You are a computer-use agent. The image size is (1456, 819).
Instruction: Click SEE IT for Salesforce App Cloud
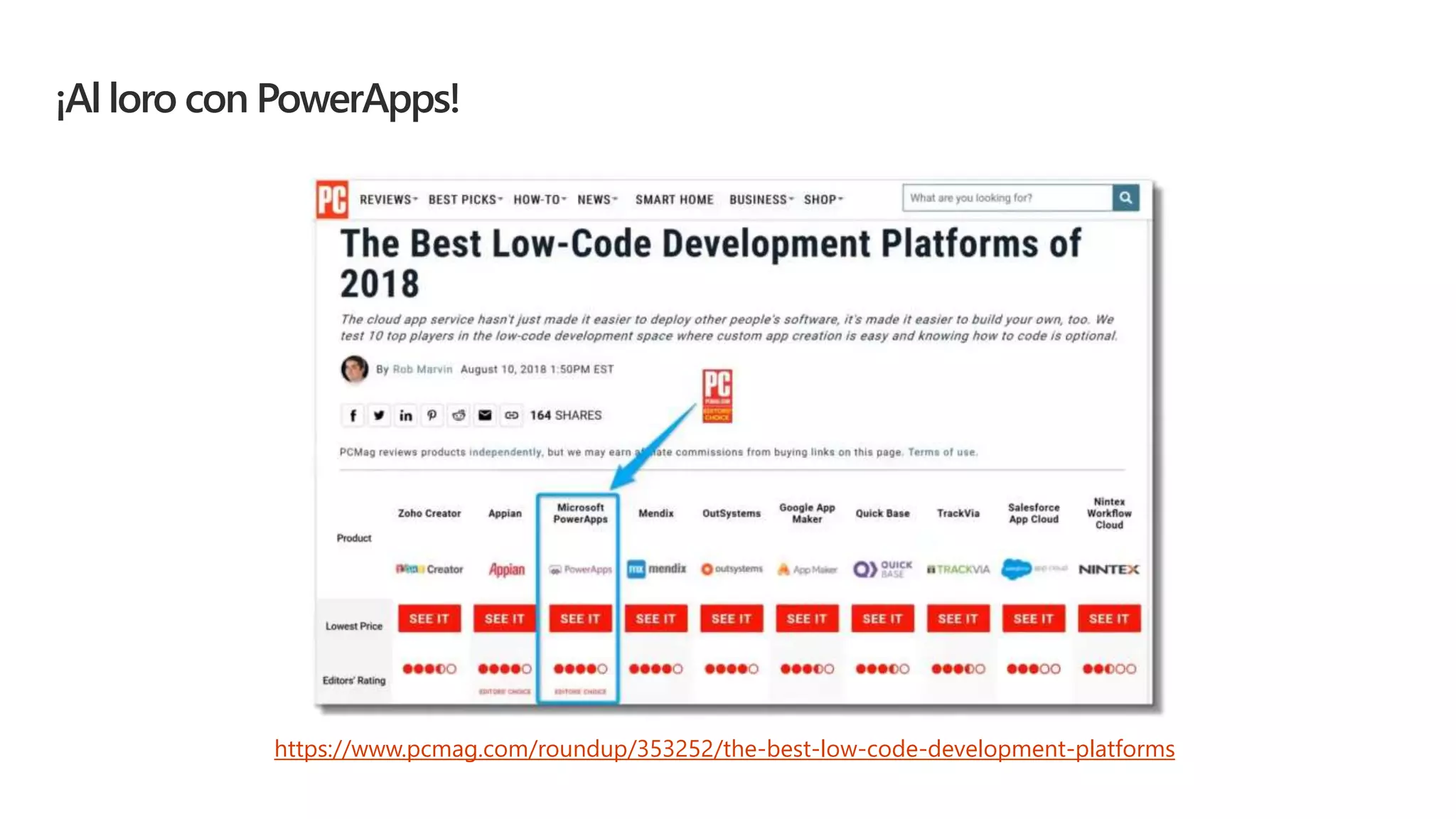coord(1034,619)
